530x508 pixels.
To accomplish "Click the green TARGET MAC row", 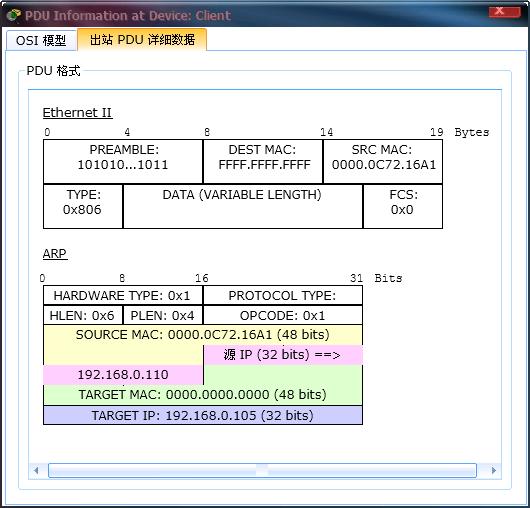I will pyautogui.click(x=203, y=395).
